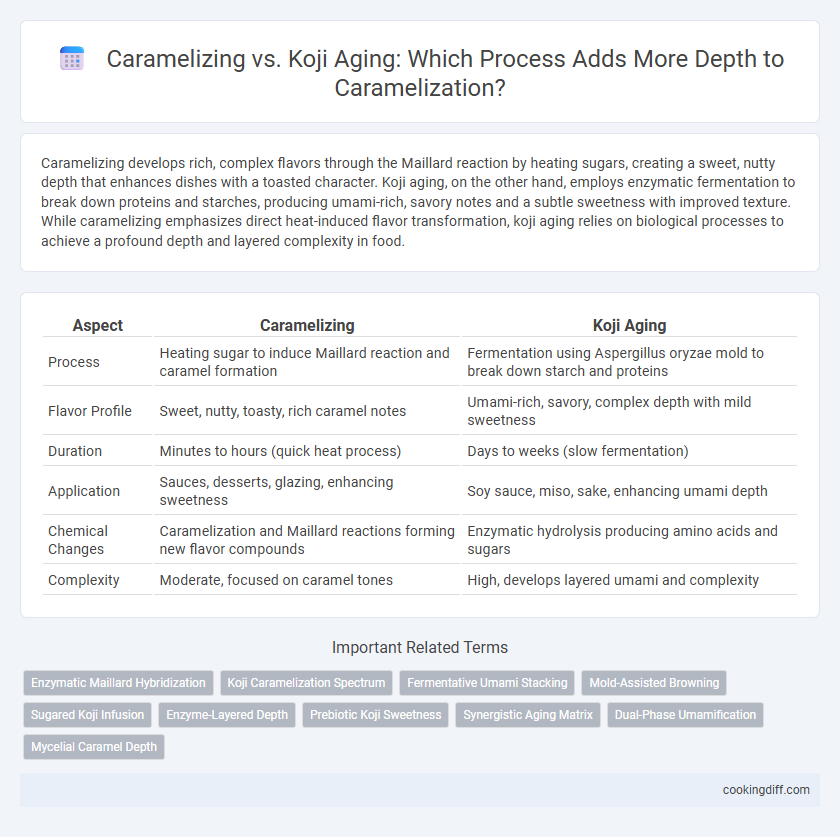Choose the Sugared Koji Infusion tag

(87, 715)
